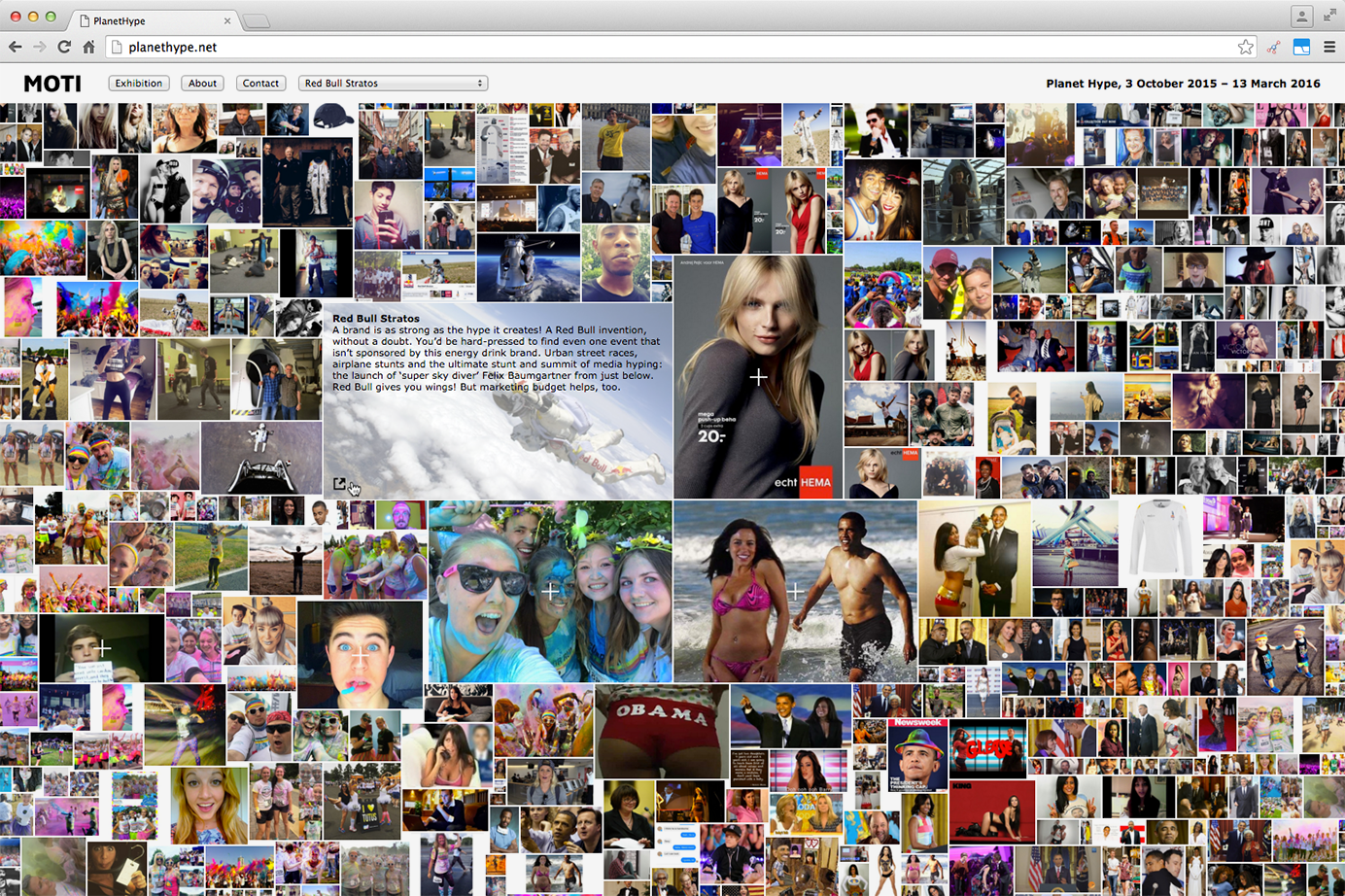Image resolution: width=1345 pixels, height=896 pixels.
Task: Open the Red Bull Stratos dropdown
Action: point(393,84)
